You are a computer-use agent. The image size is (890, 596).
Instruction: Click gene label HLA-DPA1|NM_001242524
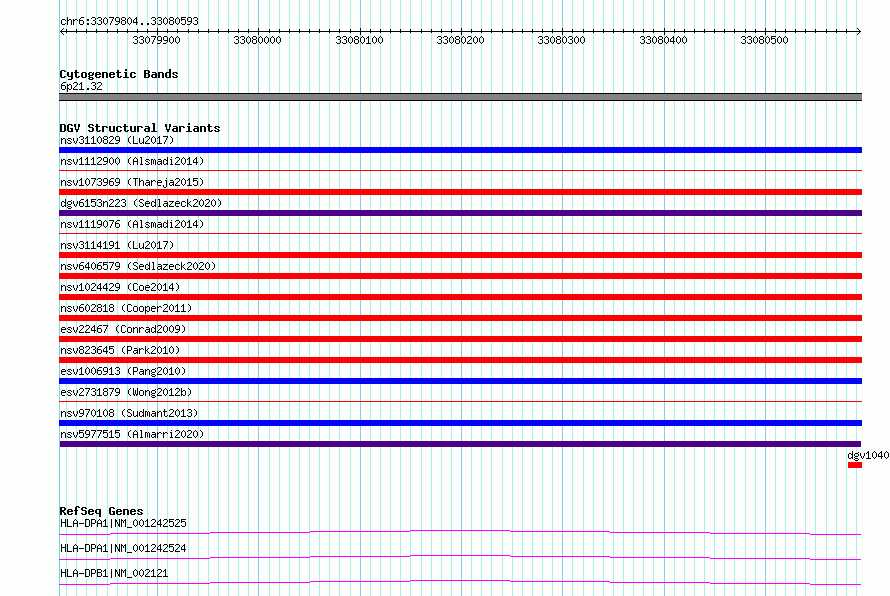pos(123,548)
